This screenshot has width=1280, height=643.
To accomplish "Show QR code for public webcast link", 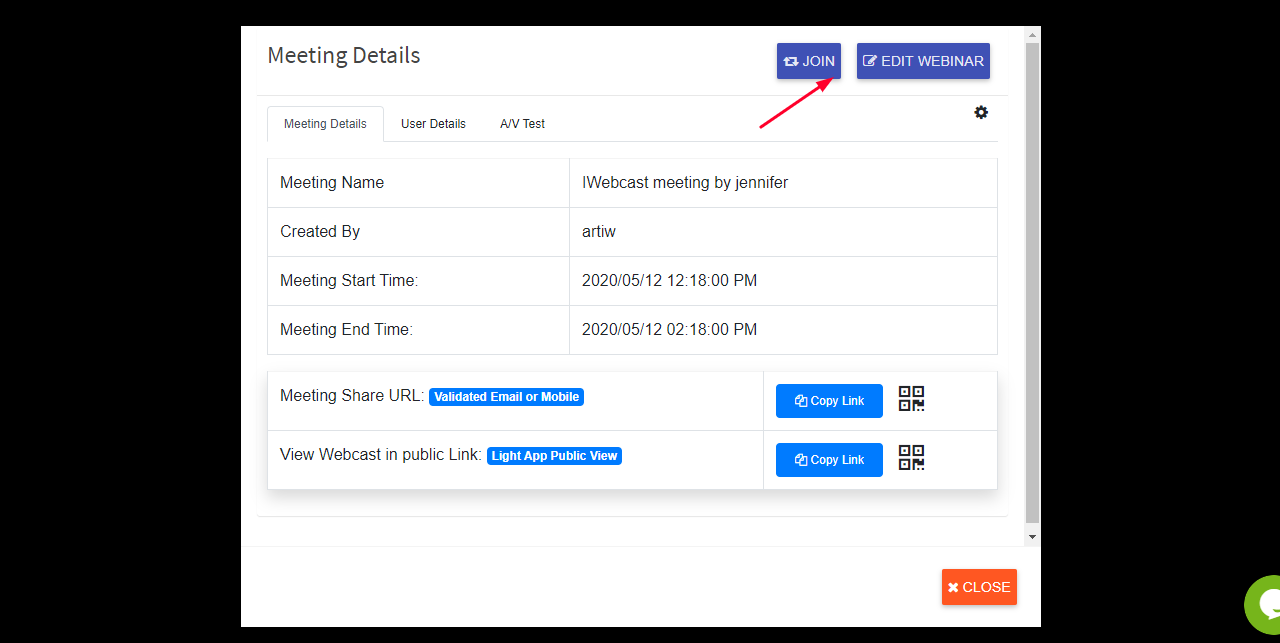I will pos(911,458).
